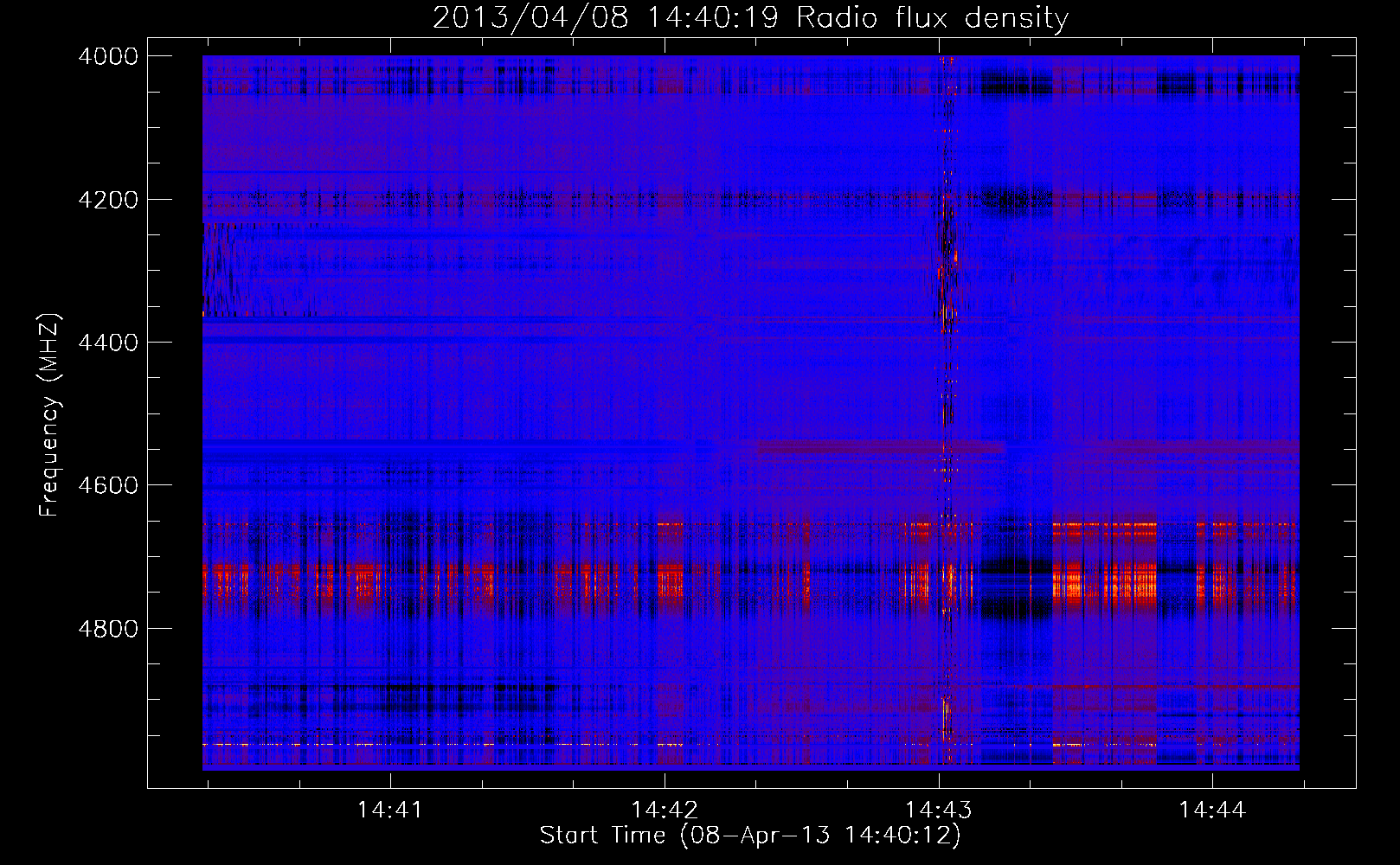Screen dimensions: 1400x865
Task: Click the '14:44' time axis label
Action: 1212,810
